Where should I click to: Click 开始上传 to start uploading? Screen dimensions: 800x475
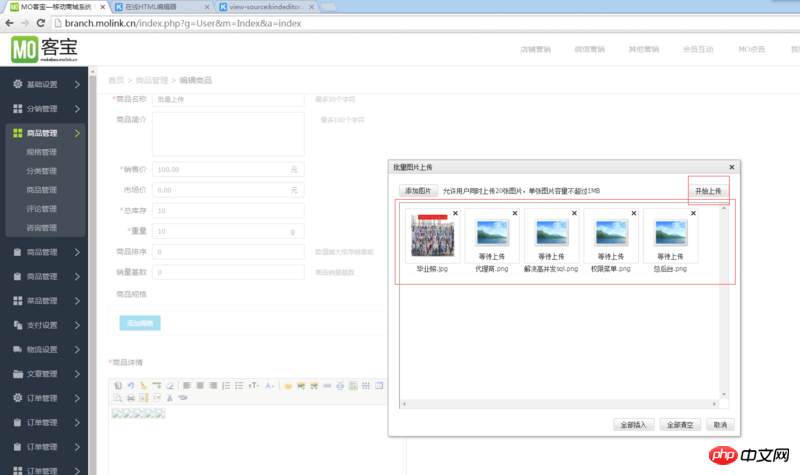pos(708,191)
